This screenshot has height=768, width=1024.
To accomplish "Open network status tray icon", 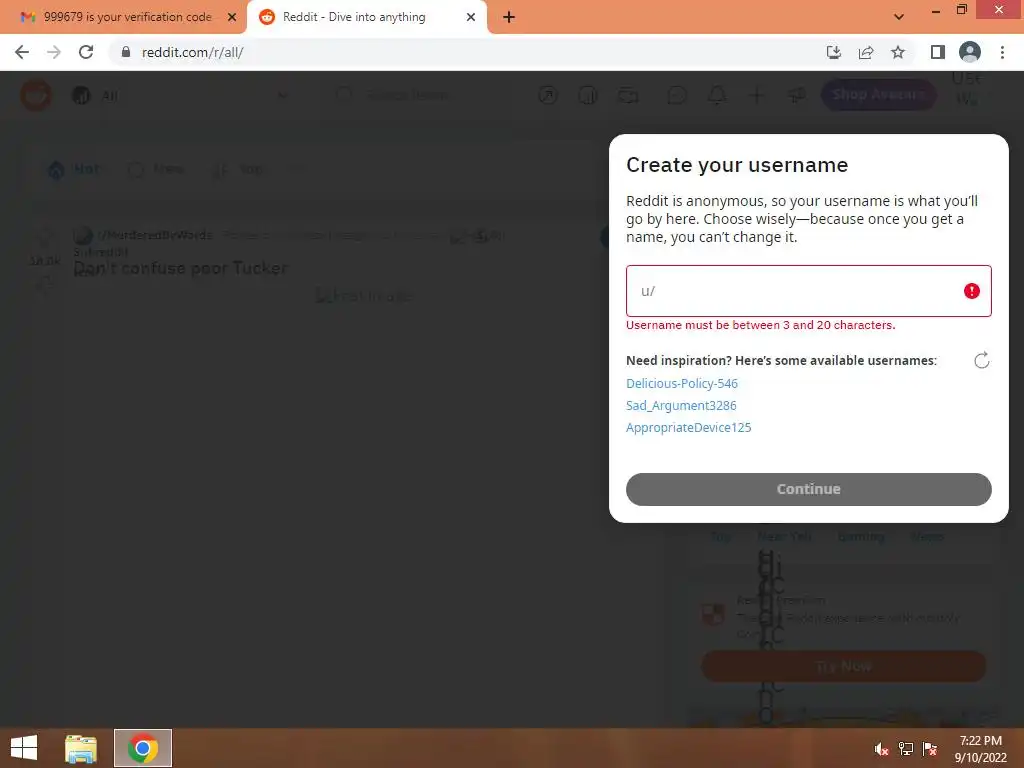I will tap(906, 749).
